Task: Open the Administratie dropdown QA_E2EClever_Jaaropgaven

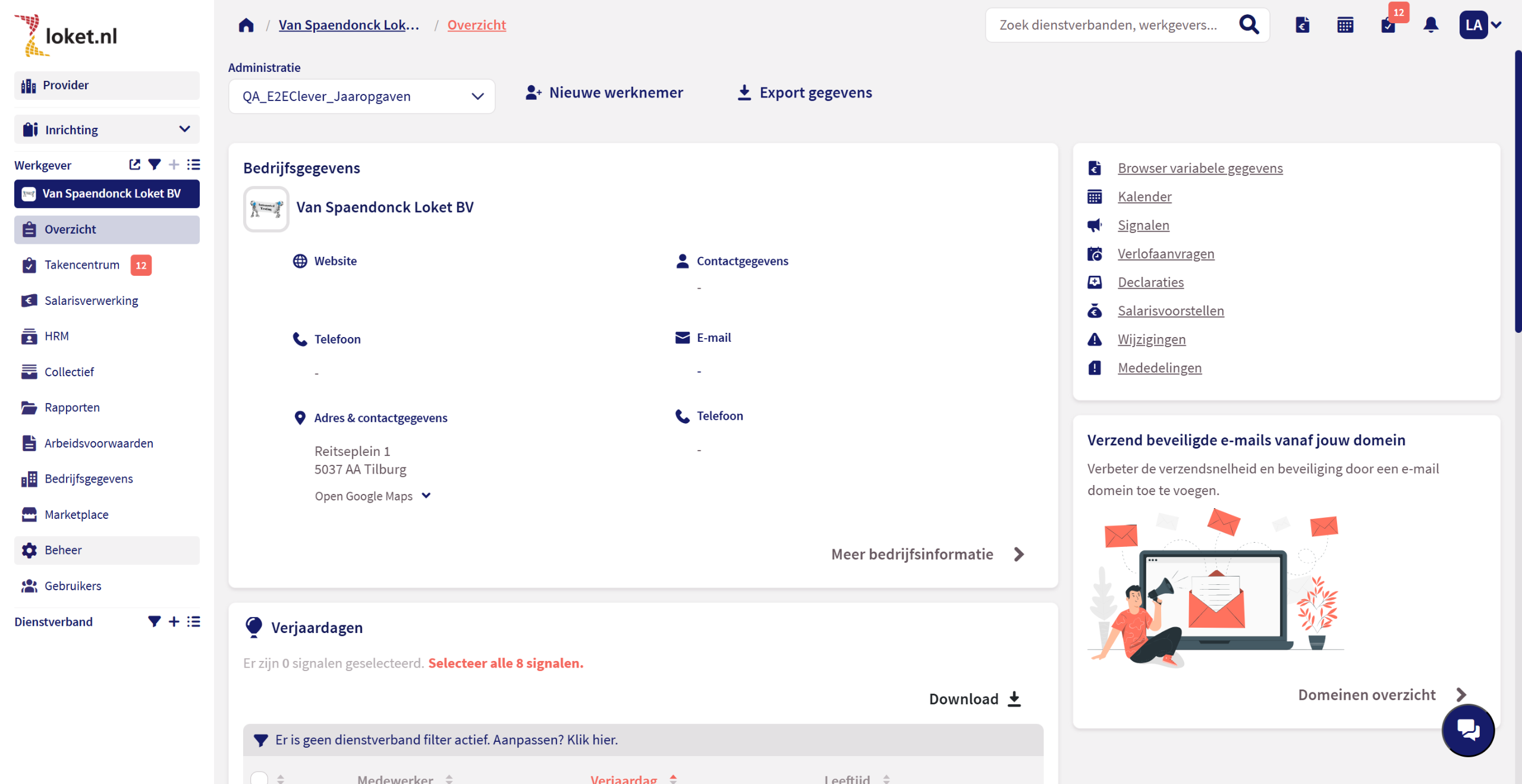Action: tap(361, 96)
